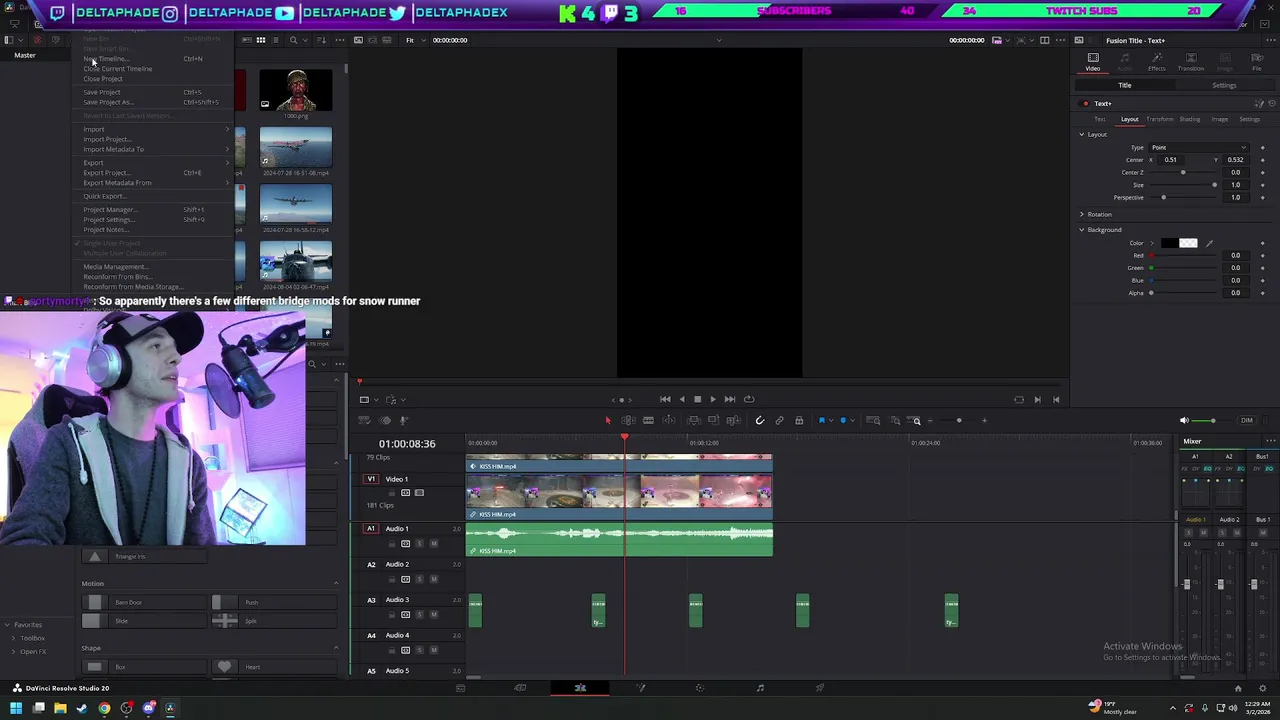The width and height of the screenshot is (1280, 720).
Task: Open the Inspector File tab icon
Action: (x=1257, y=62)
